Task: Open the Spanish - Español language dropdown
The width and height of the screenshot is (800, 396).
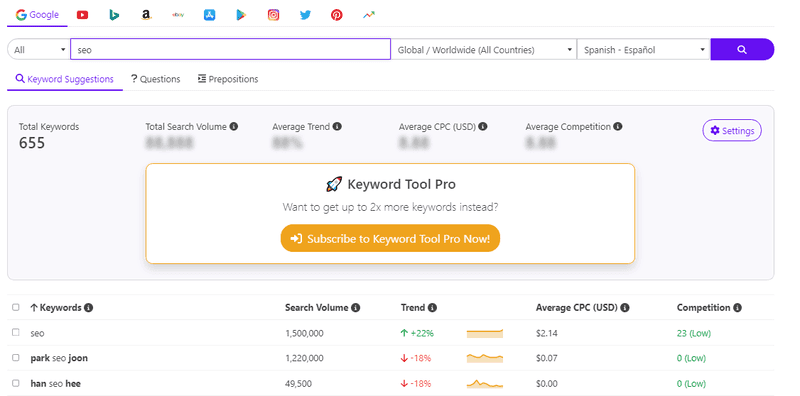Action: pos(643,50)
